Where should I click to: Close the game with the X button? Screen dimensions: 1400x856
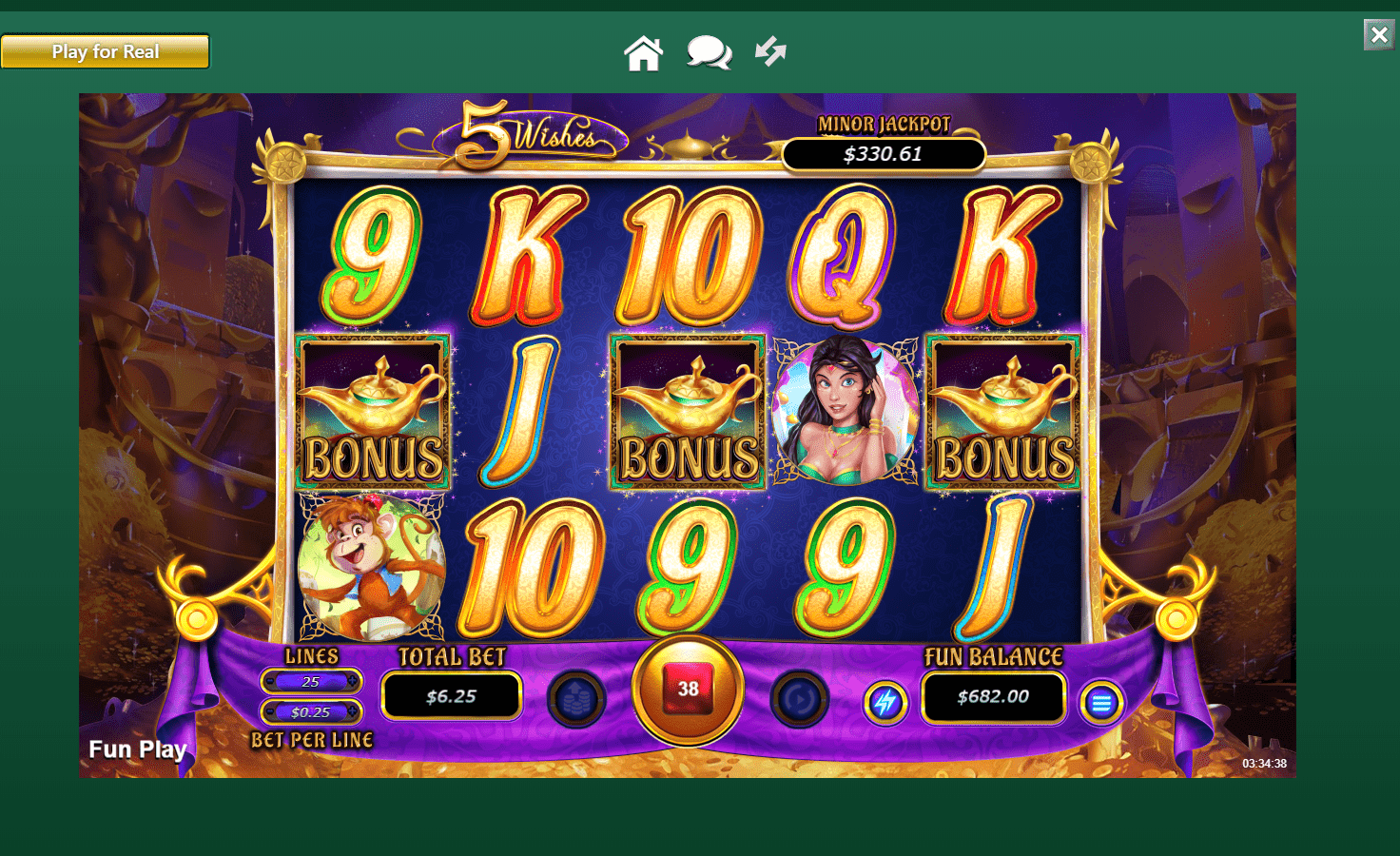point(1379,35)
